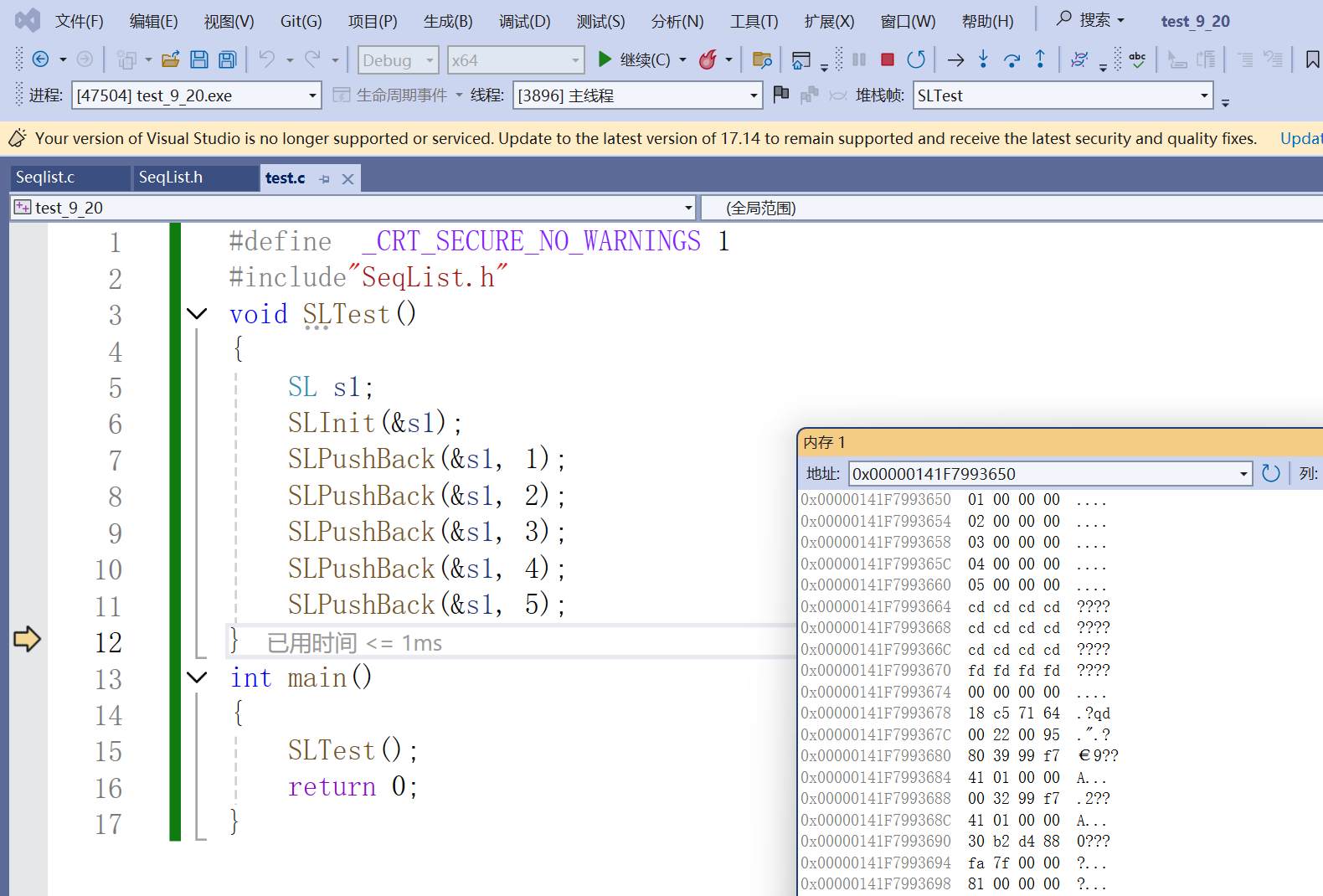Close the test.c tab
Viewport: 1323px width, 896px height.
pos(347,178)
